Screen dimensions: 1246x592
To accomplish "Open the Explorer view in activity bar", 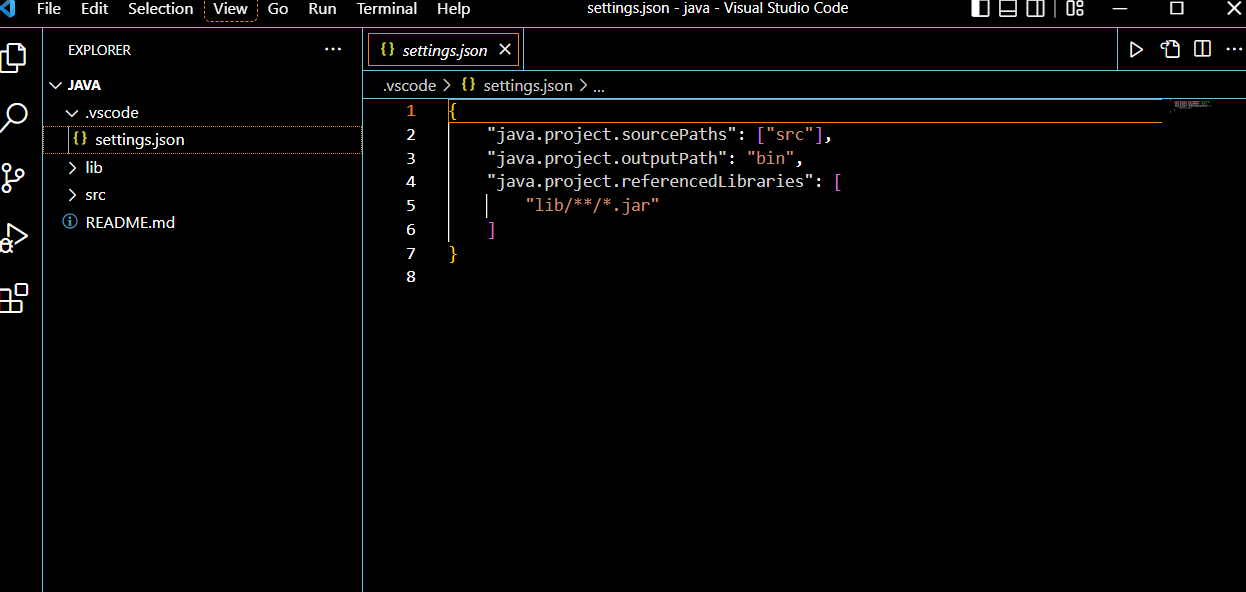I will (x=14, y=57).
